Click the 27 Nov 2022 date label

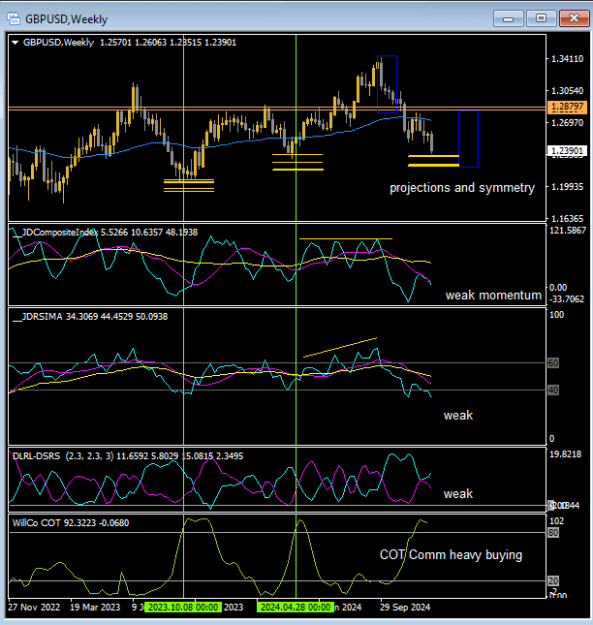pos(34,607)
